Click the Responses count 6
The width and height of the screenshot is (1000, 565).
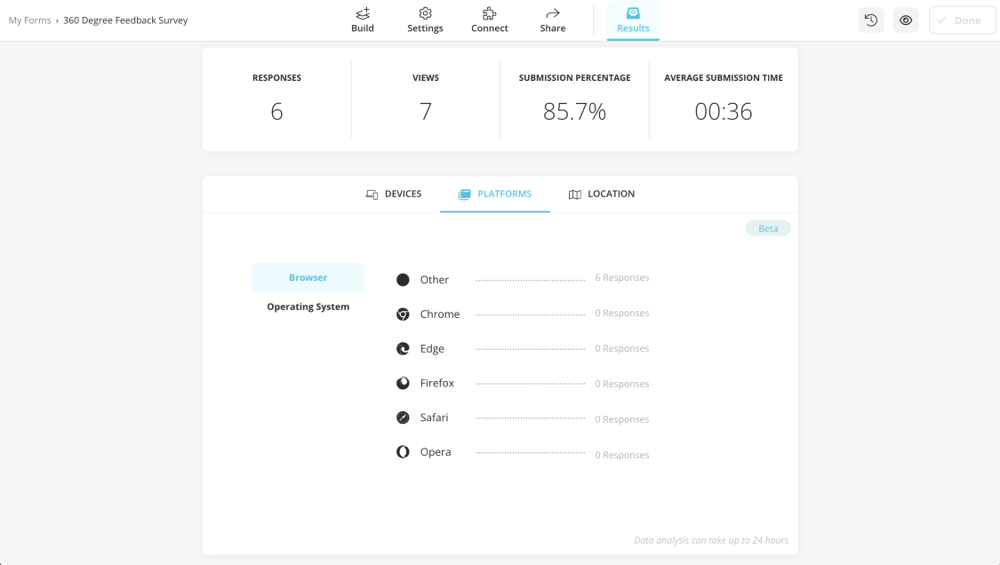point(277,112)
